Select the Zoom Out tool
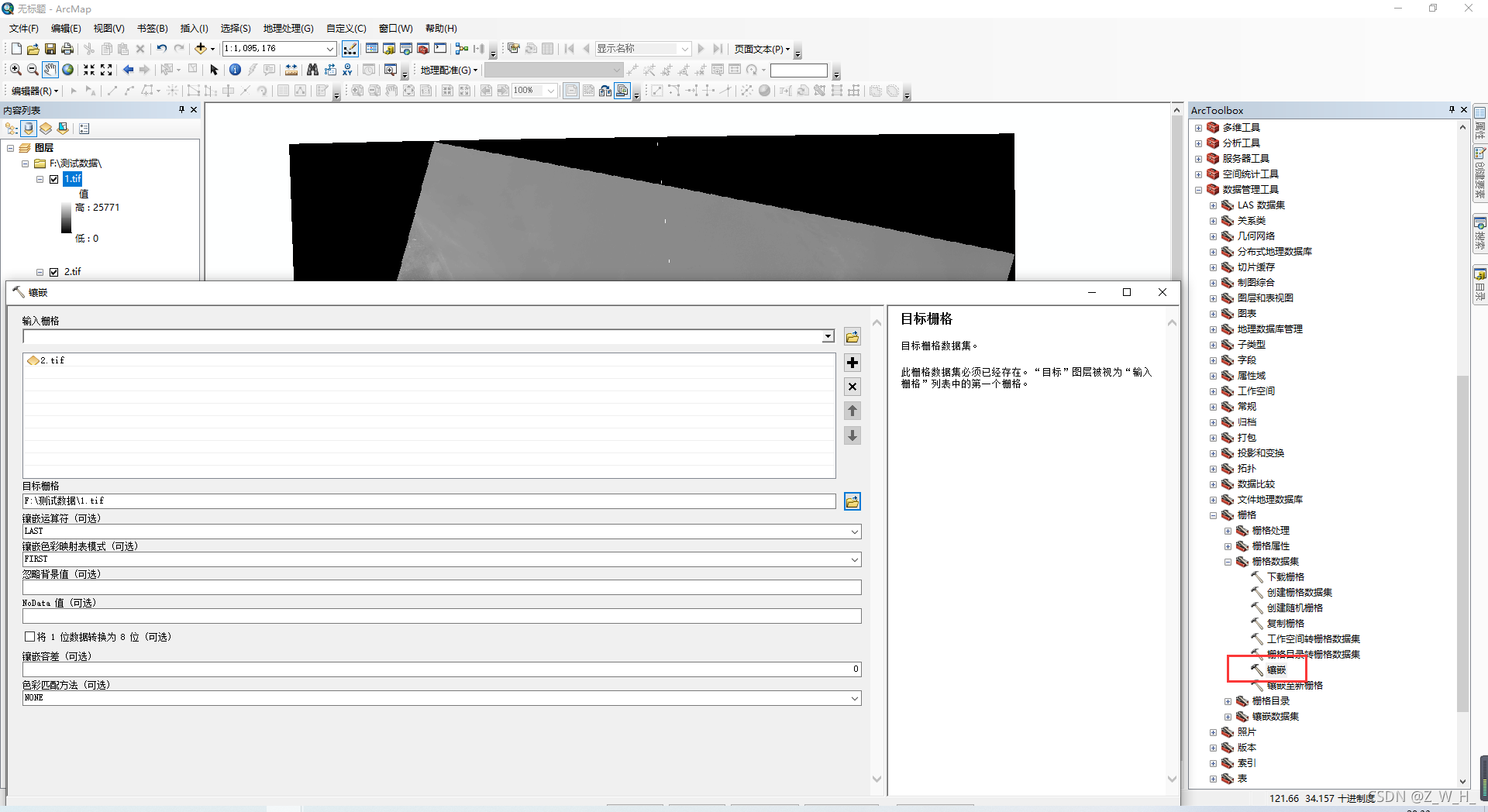1488x812 pixels. 33,70
